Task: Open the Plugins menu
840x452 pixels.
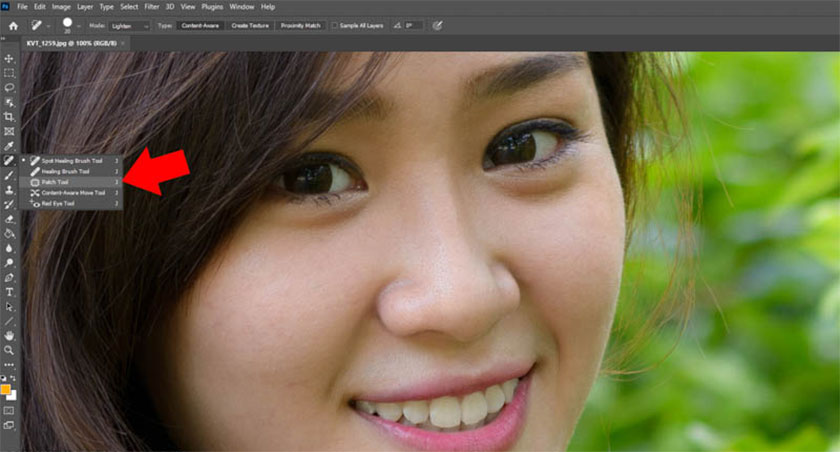Action: 212,7
